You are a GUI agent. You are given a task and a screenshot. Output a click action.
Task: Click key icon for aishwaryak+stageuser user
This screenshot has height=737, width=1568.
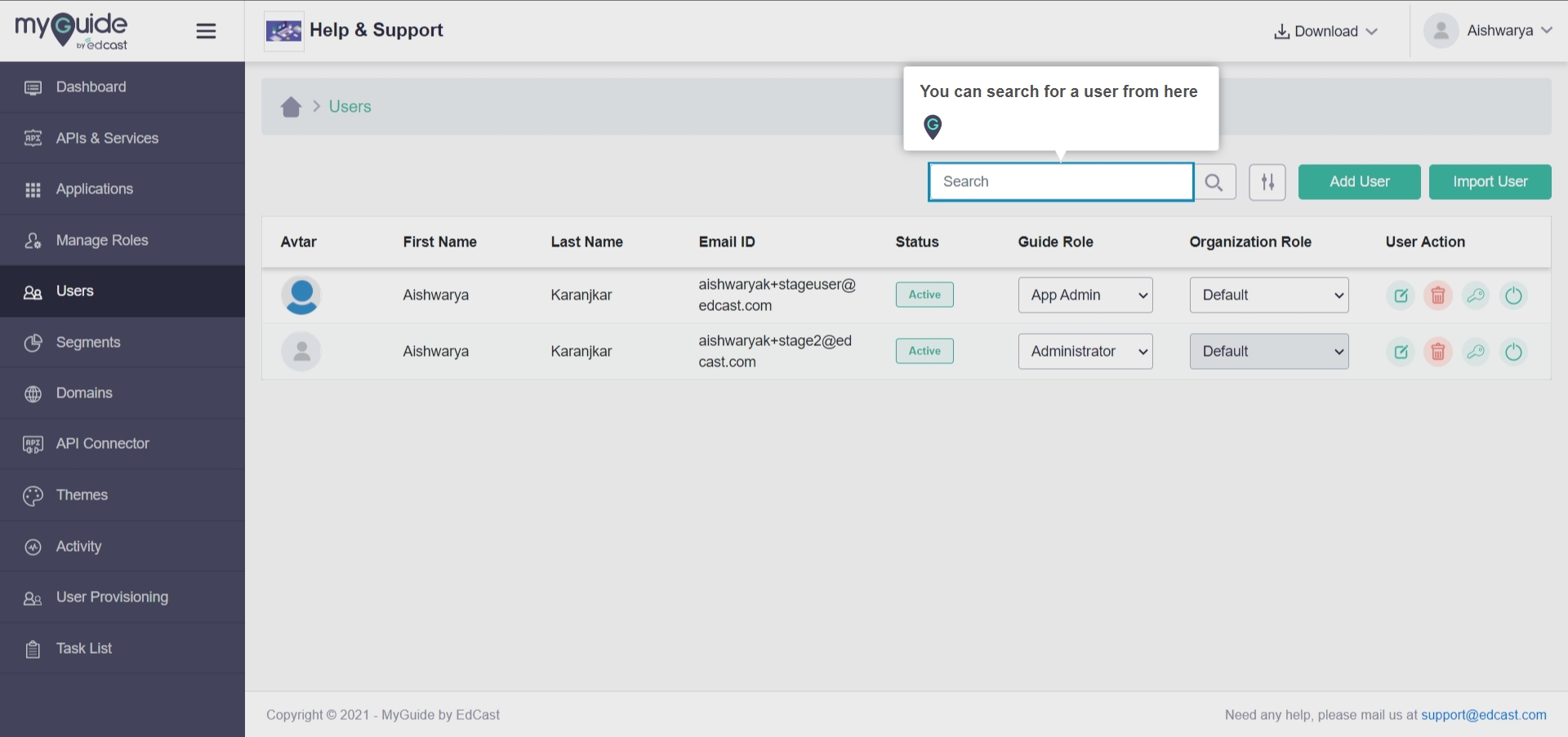tap(1476, 295)
